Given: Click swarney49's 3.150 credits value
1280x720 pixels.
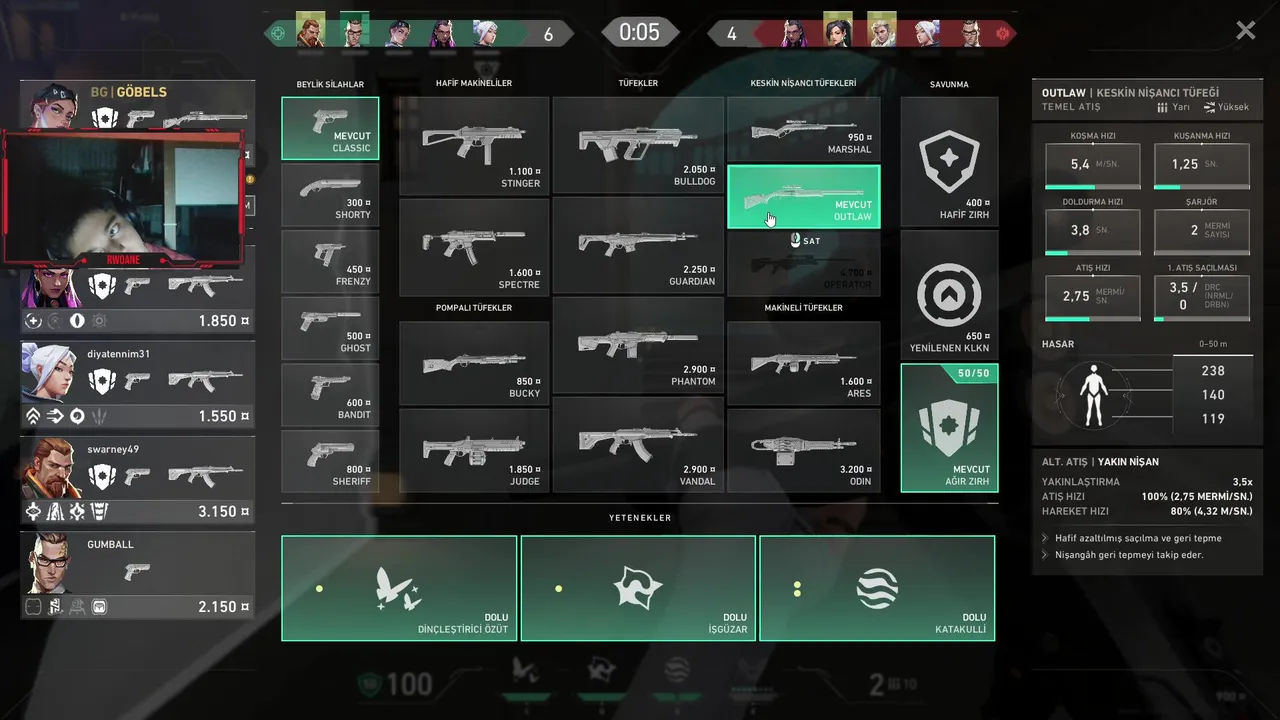Looking at the screenshot, I should (x=223, y=511).
